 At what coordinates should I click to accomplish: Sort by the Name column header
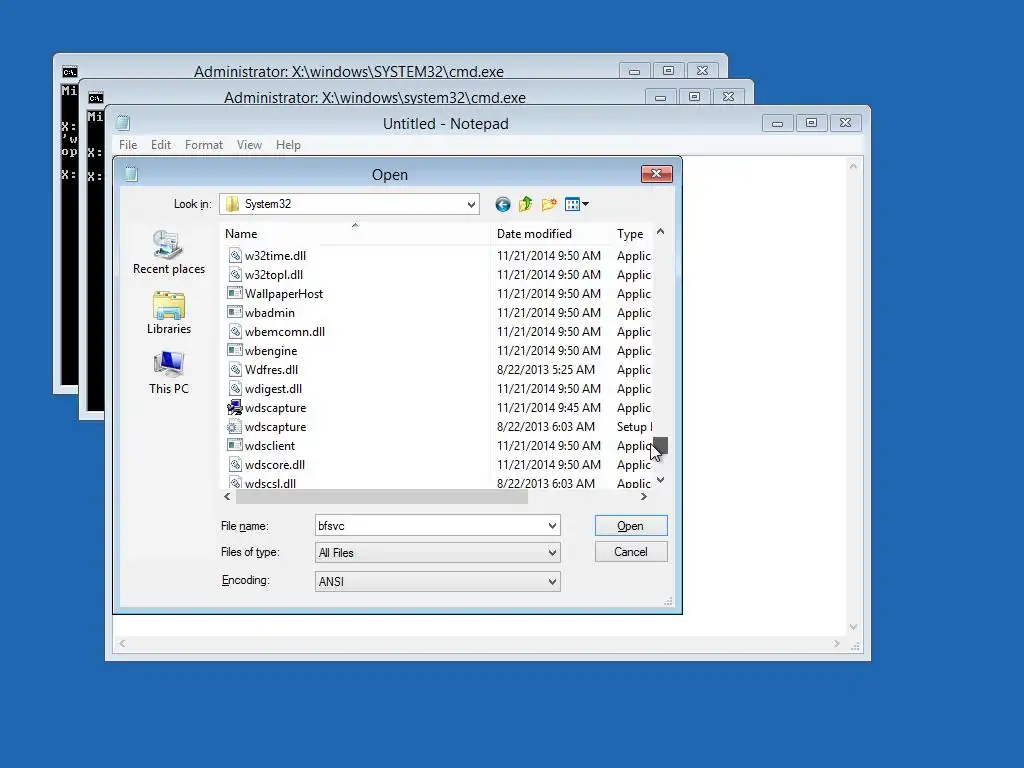click(x=355, y=234)
